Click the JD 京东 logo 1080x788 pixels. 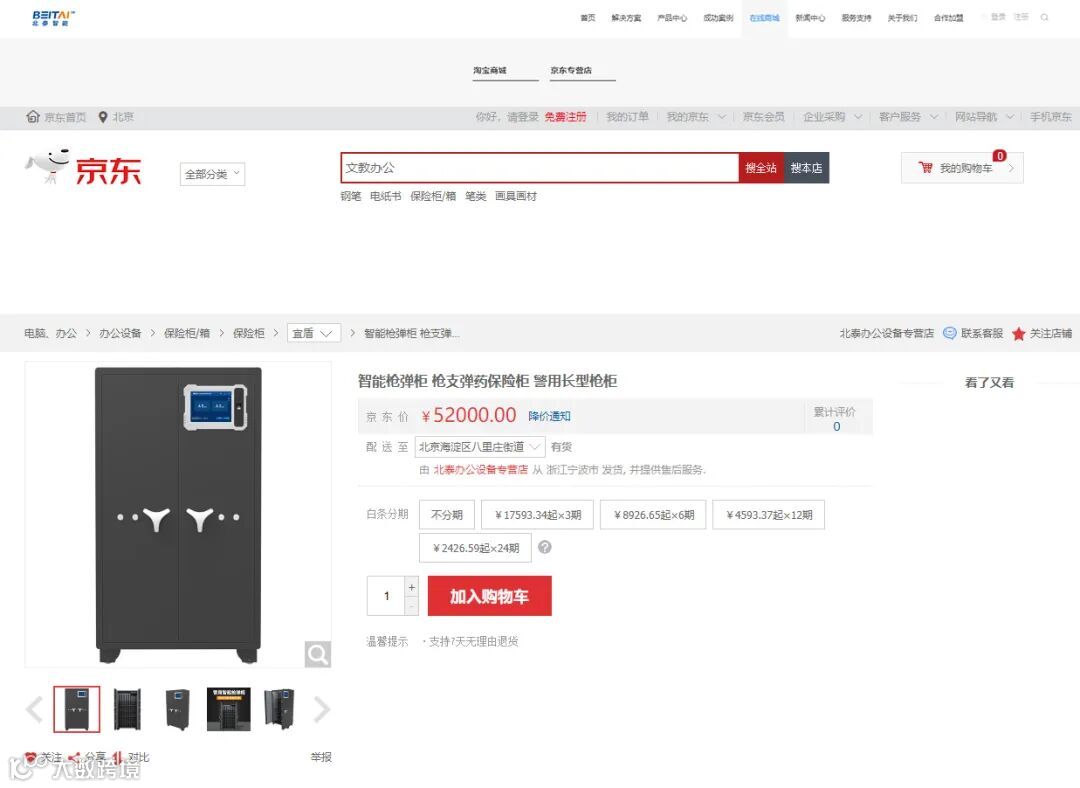pos(83,167)
